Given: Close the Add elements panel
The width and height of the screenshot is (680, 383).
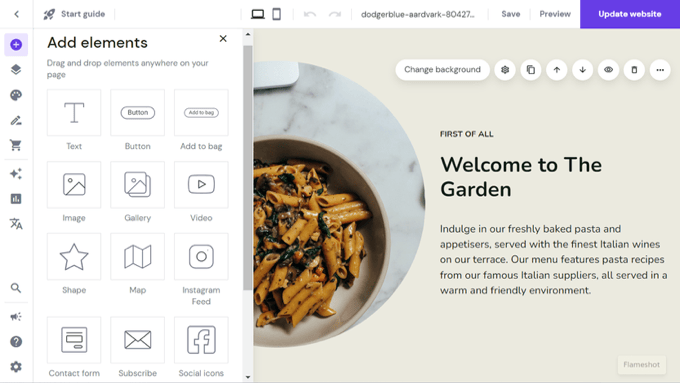Looking at the screenshot, I should tap(223, 39).
